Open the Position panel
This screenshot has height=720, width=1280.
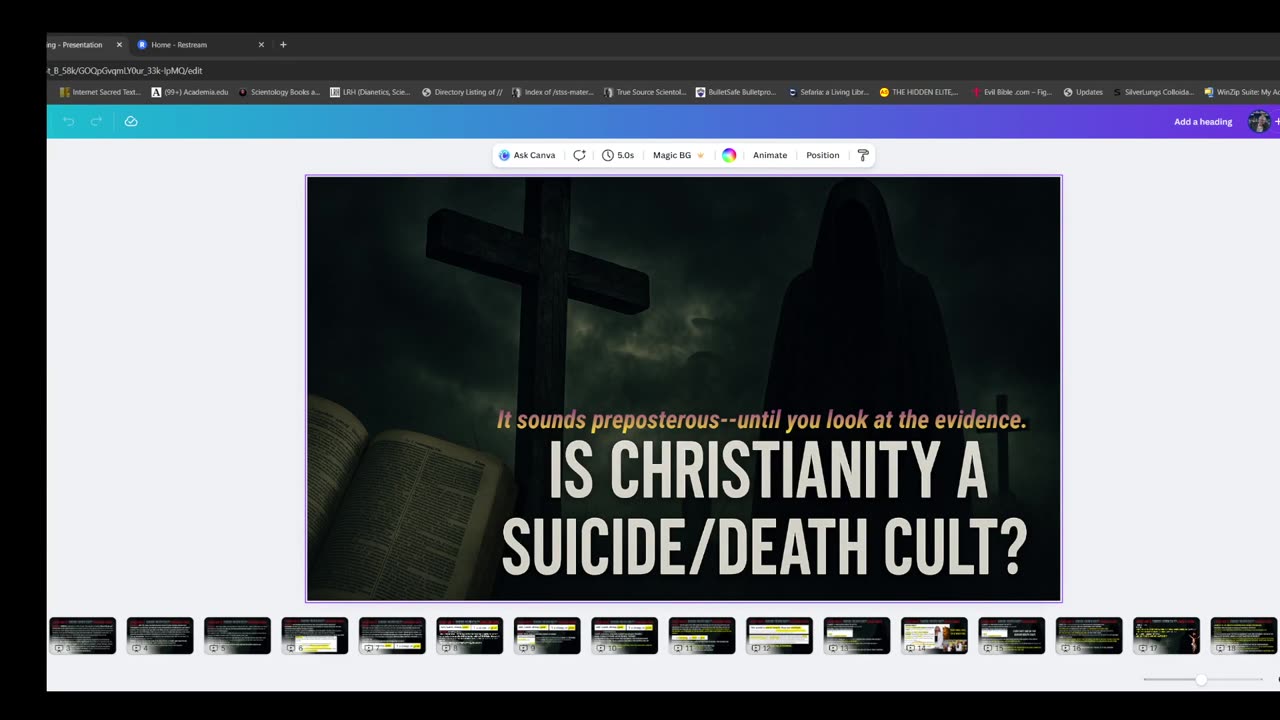pyautogui.click(x=822, y=155)
